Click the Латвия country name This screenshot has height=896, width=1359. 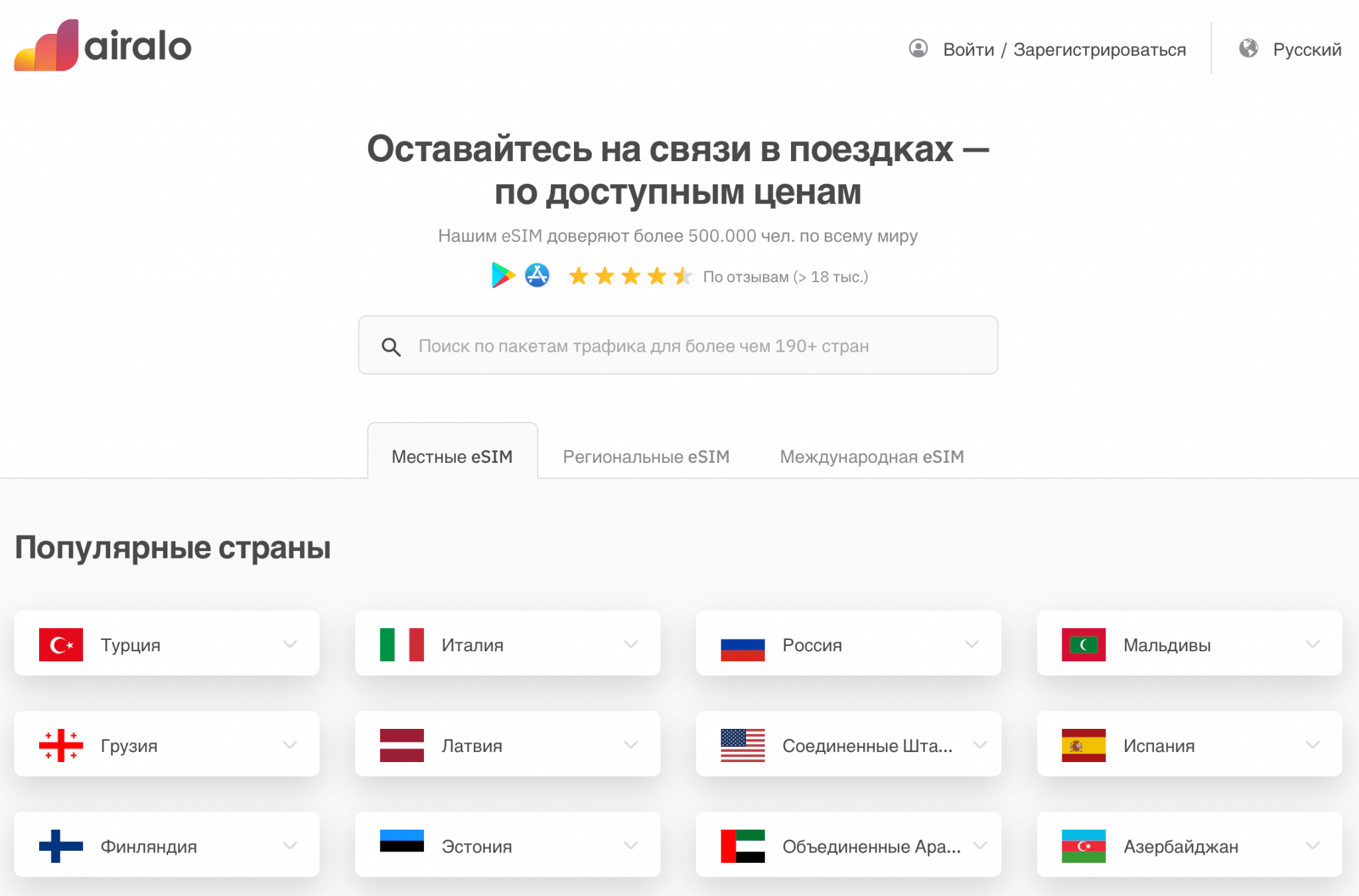[x=472, y=745]
